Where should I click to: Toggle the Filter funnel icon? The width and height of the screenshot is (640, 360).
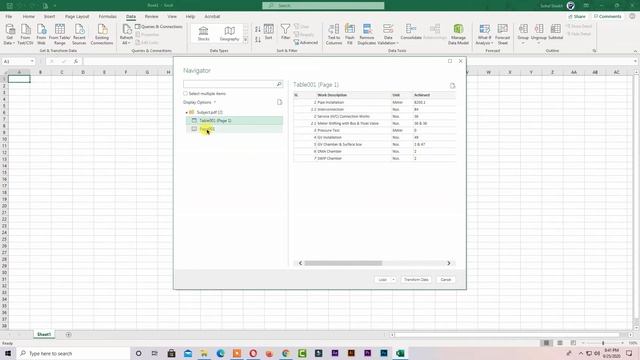285,32
